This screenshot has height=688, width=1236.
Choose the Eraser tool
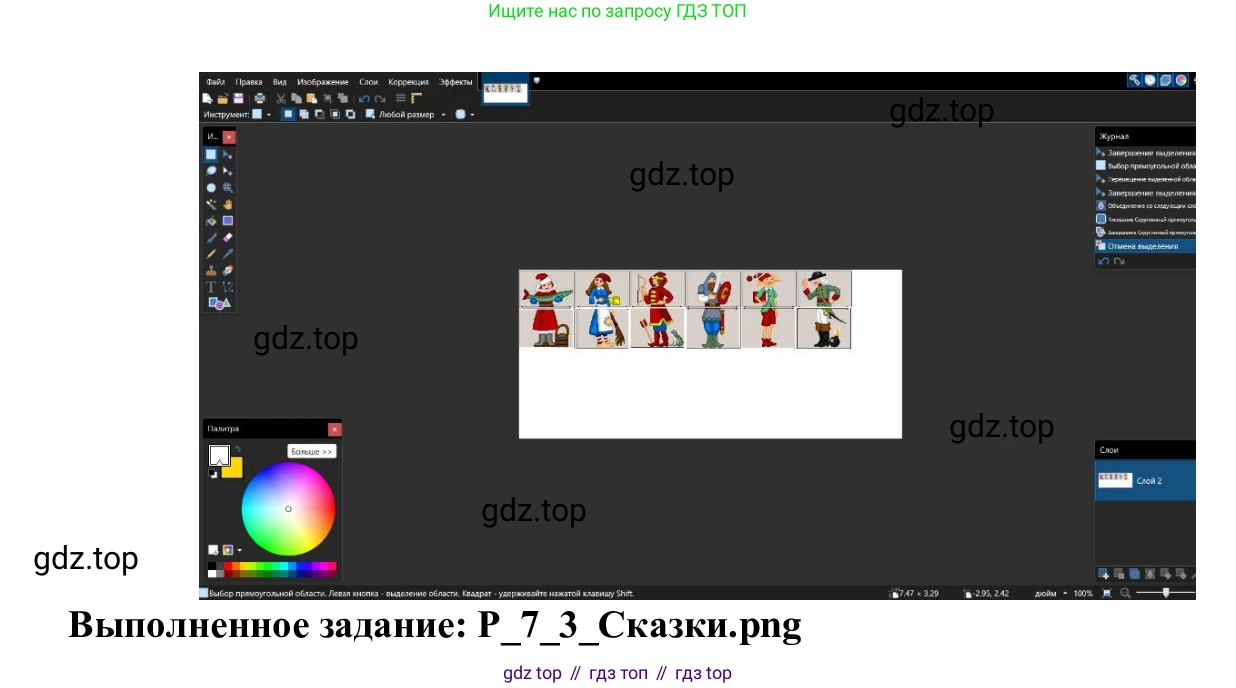click(x=228, y=238)
